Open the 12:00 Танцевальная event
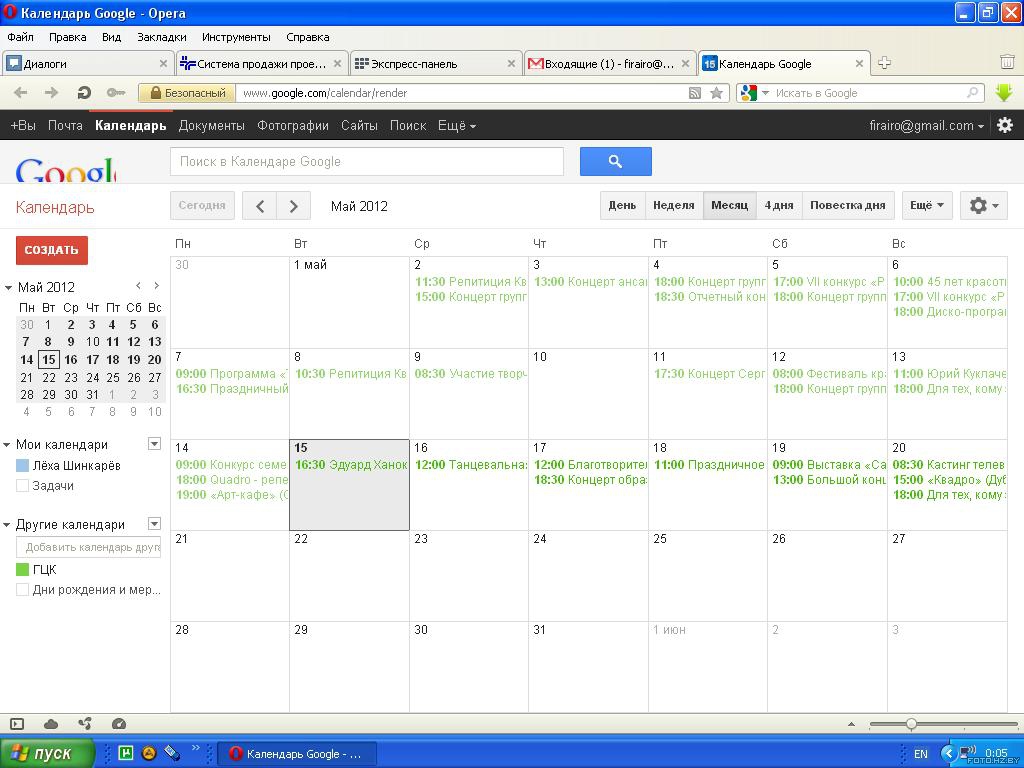The width and height of the screenshot is (1024, 768). [x=471, y=465]
